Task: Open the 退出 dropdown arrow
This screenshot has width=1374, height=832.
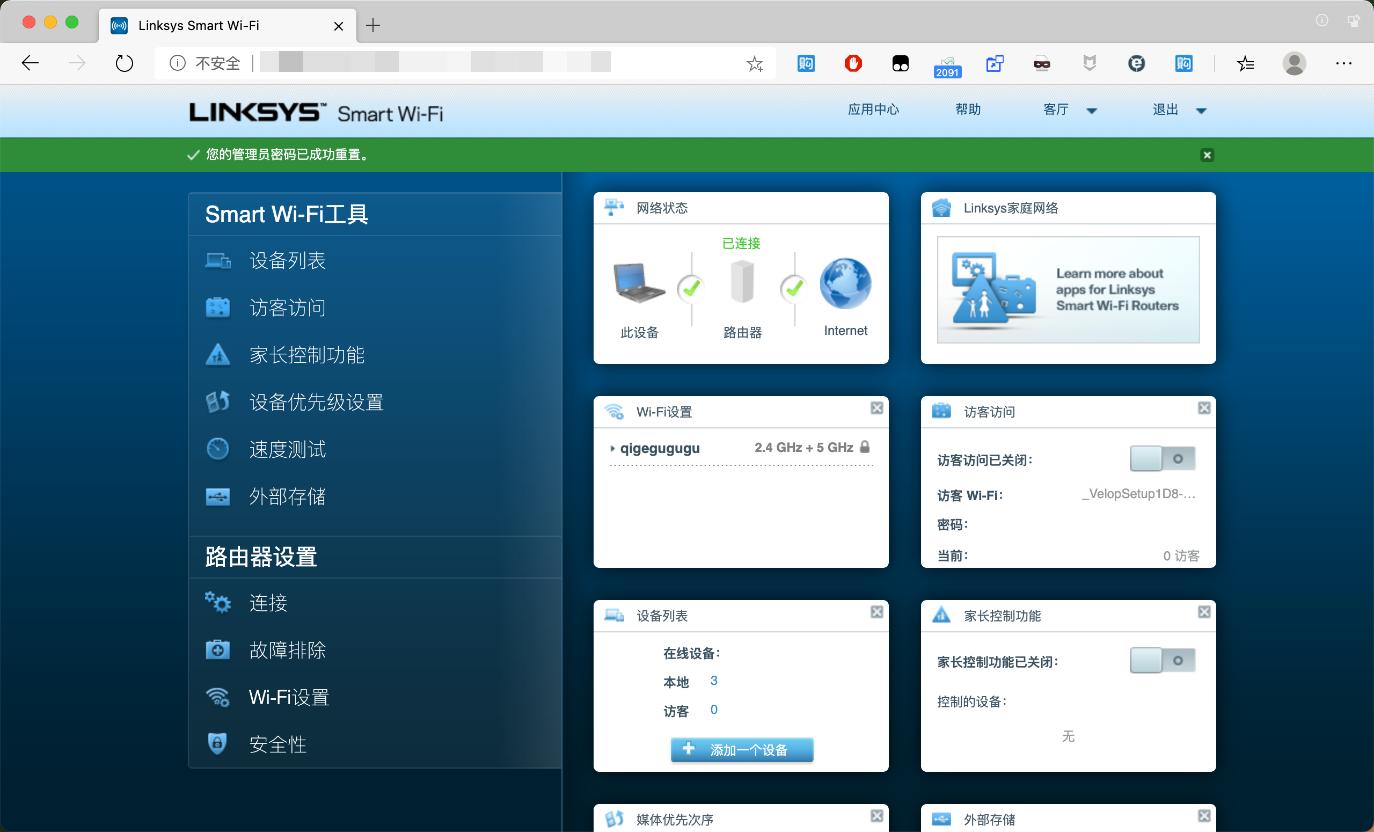Action: coord(1201,110)
